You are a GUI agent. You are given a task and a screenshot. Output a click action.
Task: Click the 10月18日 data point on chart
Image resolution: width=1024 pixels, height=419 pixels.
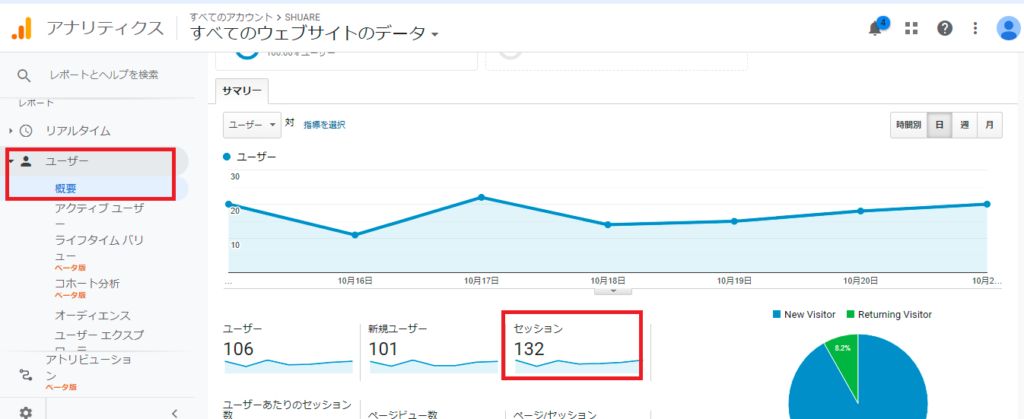608,225
